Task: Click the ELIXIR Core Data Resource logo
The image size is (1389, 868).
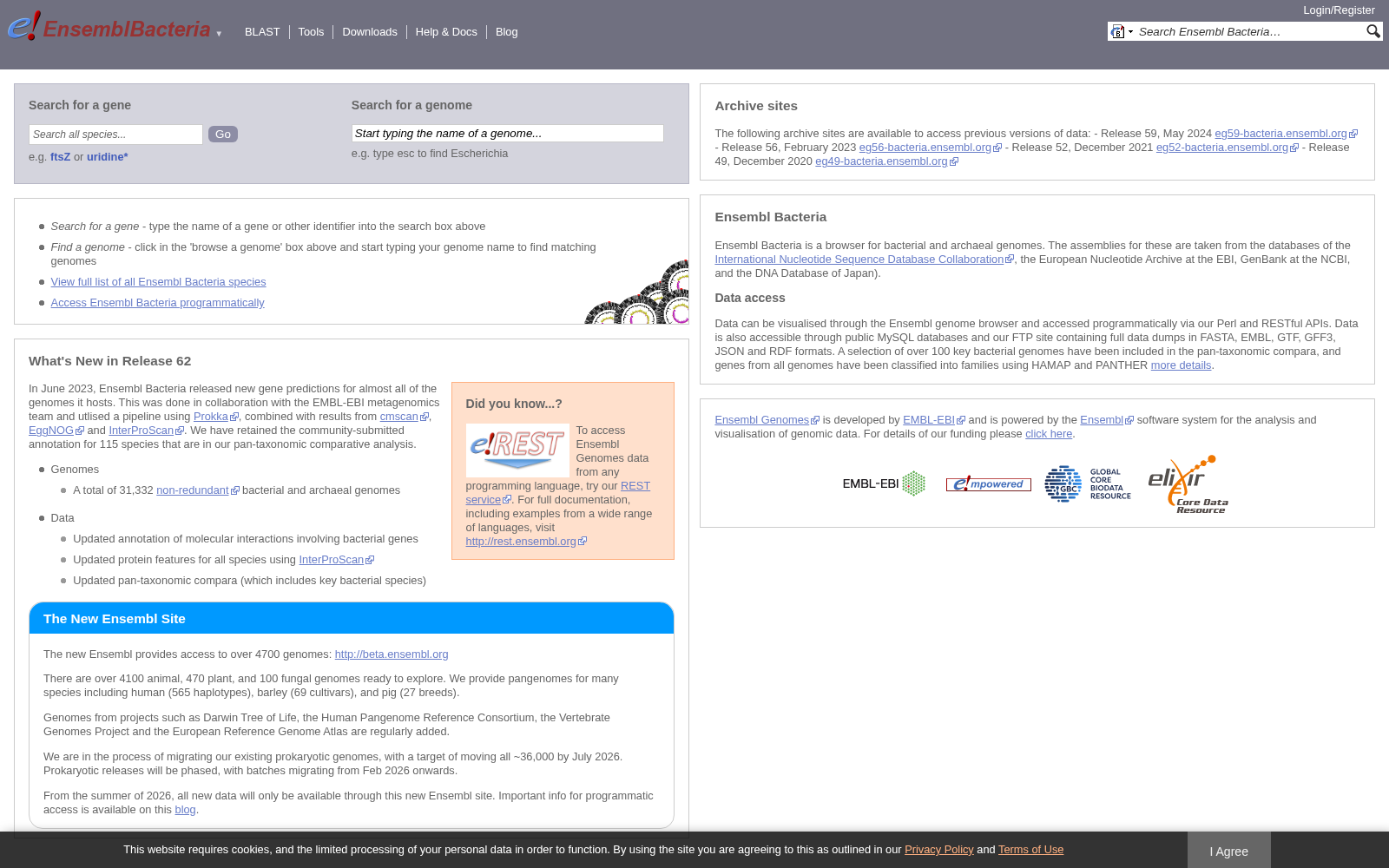Action: [x=1188, y=484]
